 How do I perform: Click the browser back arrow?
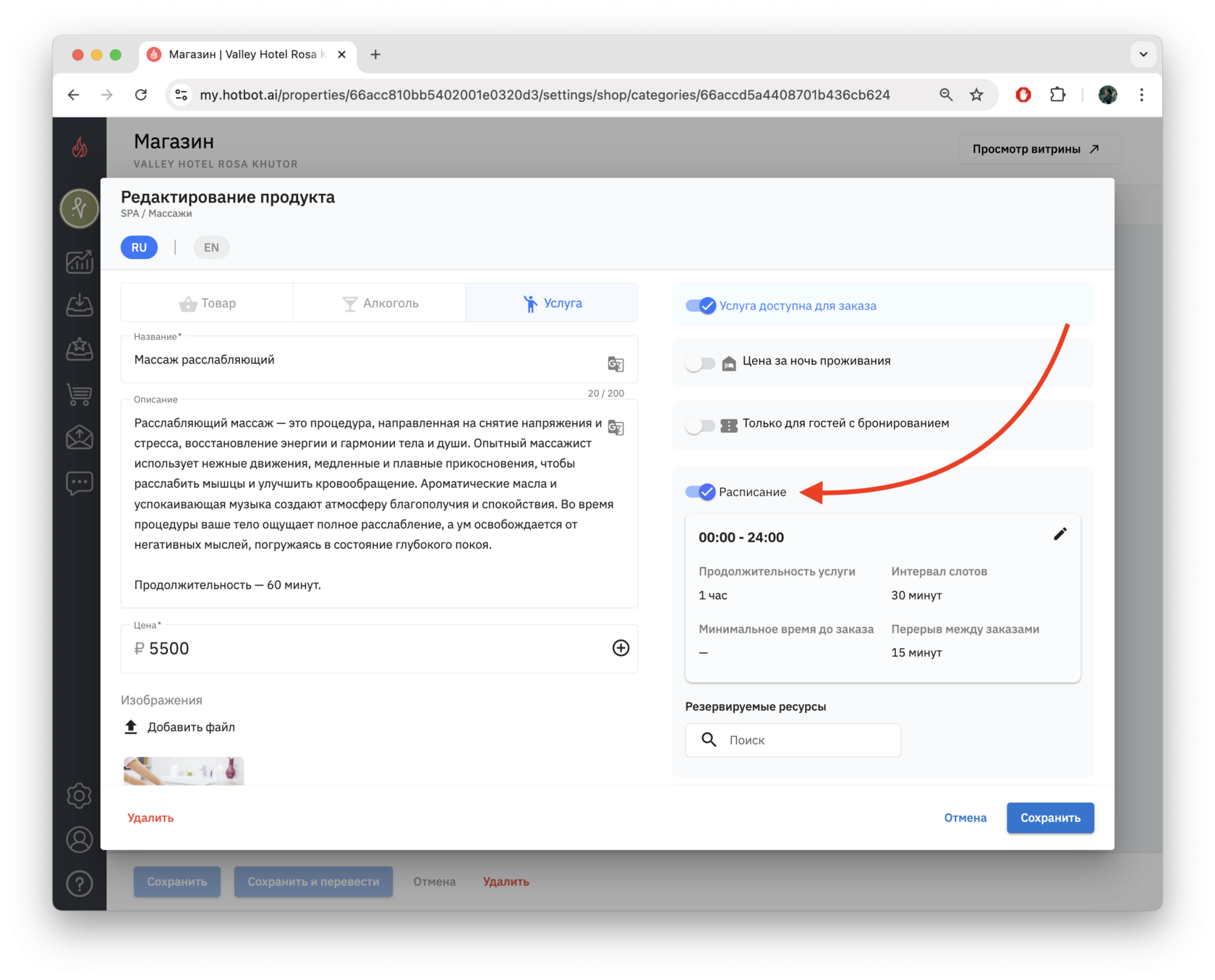(x=74, y=95)
